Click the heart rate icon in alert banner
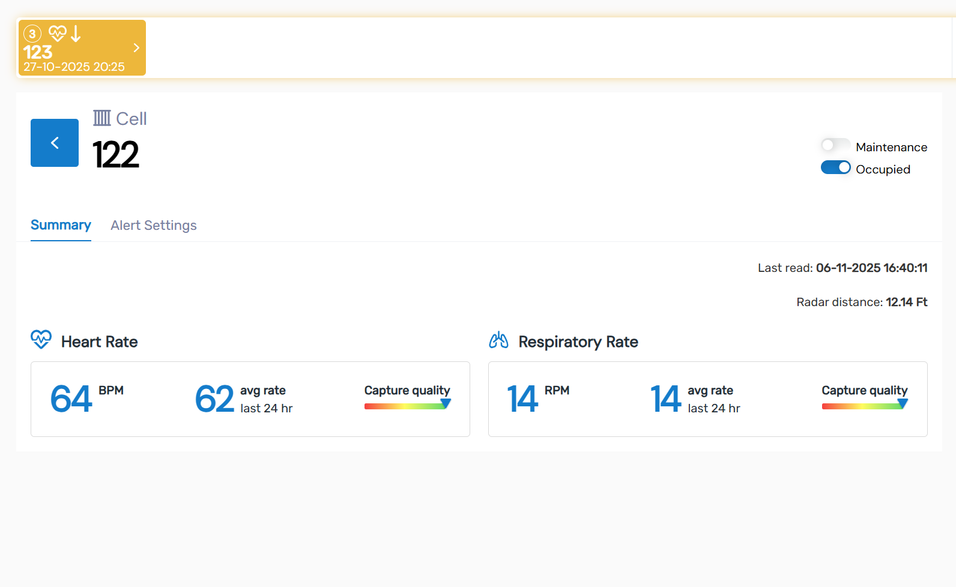 [x=57, y=33]
